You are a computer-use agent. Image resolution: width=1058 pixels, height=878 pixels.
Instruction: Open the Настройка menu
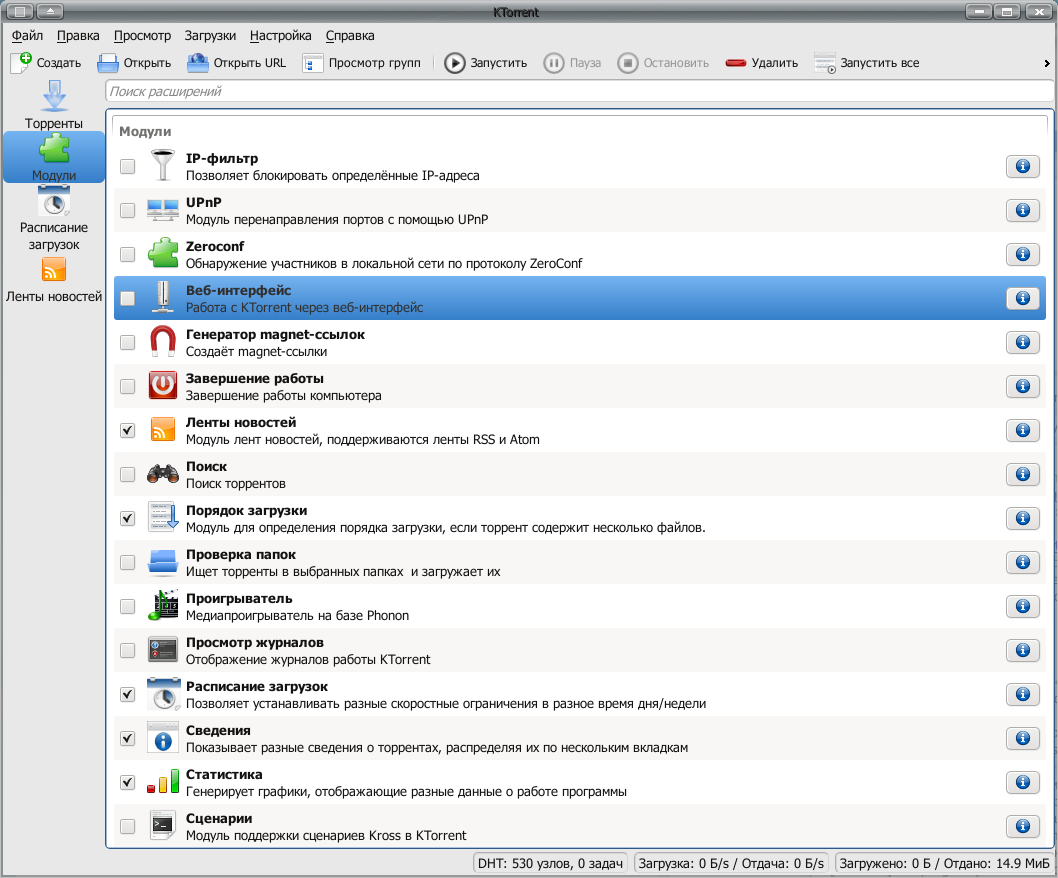tap(280, 36)
